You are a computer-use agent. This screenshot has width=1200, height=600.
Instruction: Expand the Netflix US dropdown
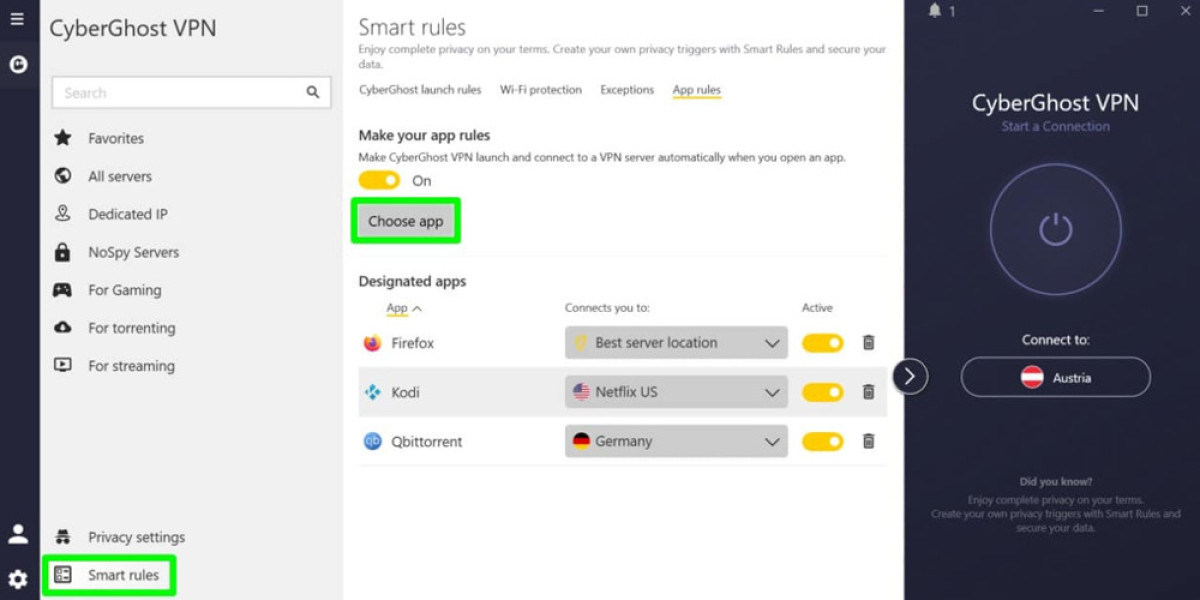click(x=676, y=392)
